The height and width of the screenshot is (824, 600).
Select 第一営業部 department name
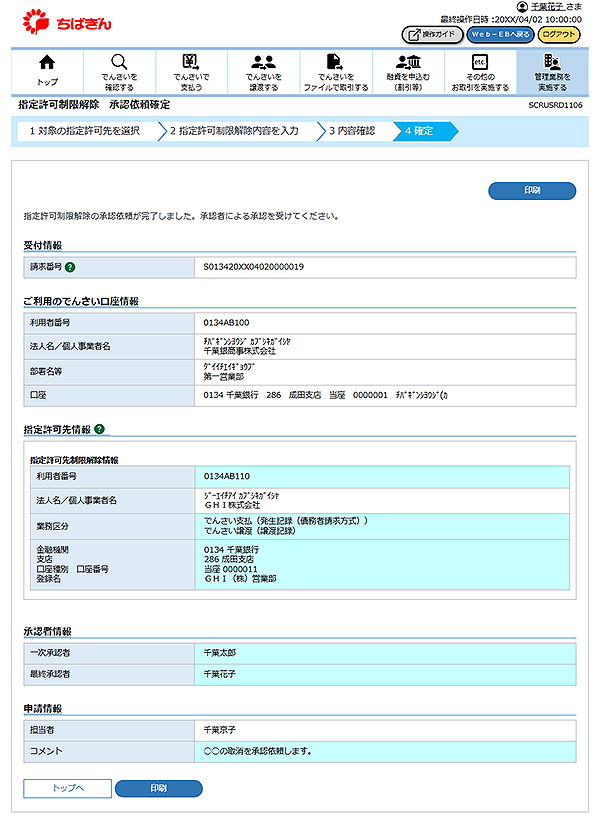tap(223, 377)
